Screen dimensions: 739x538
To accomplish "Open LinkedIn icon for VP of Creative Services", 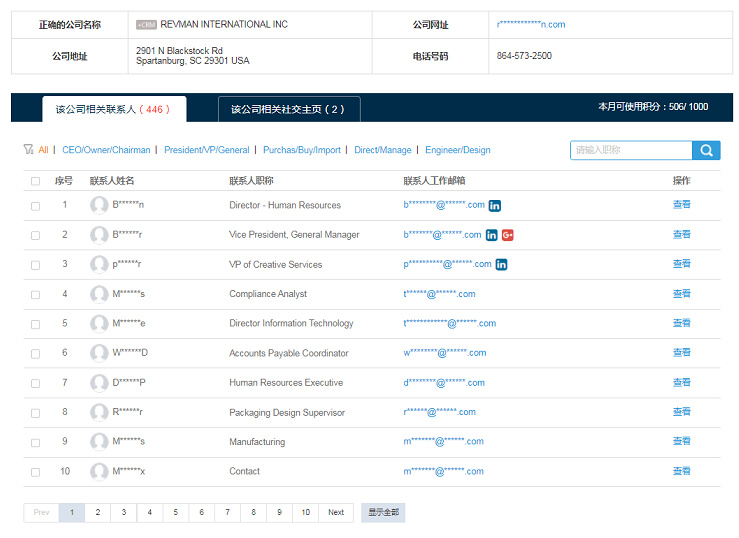I will point(501,265).
